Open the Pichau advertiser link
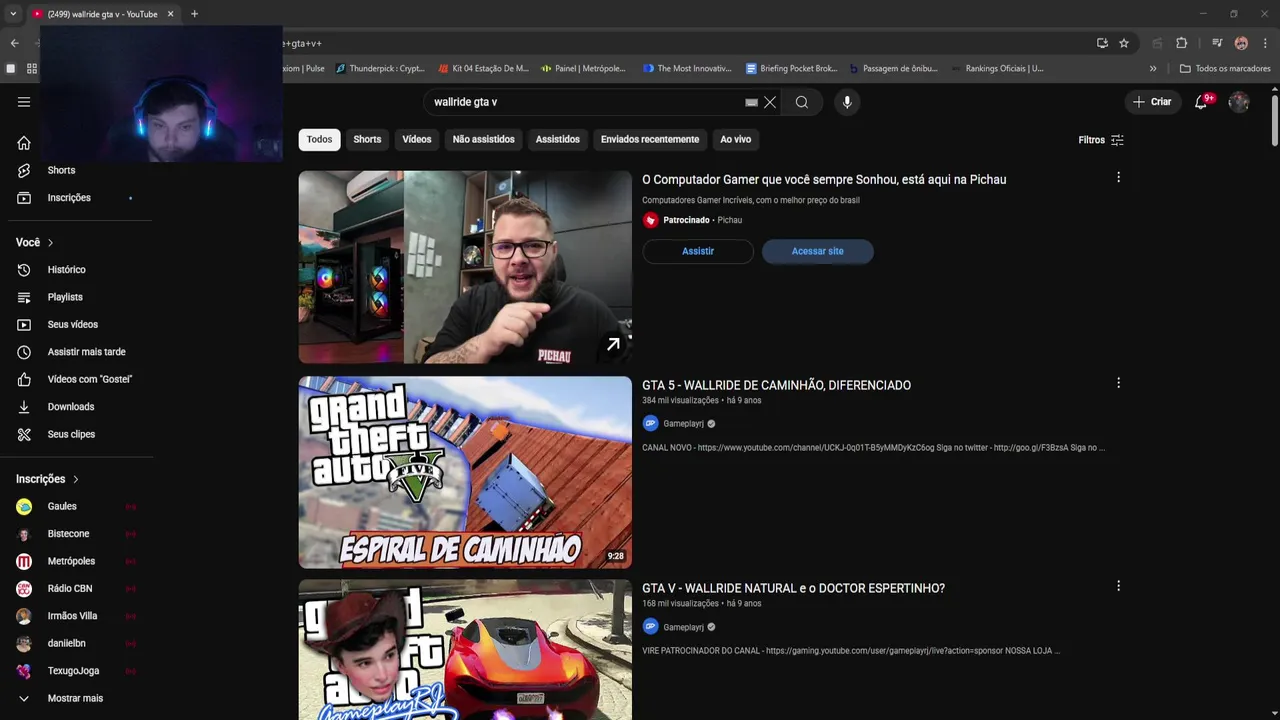1280x720 pixels. coord(729,220)
